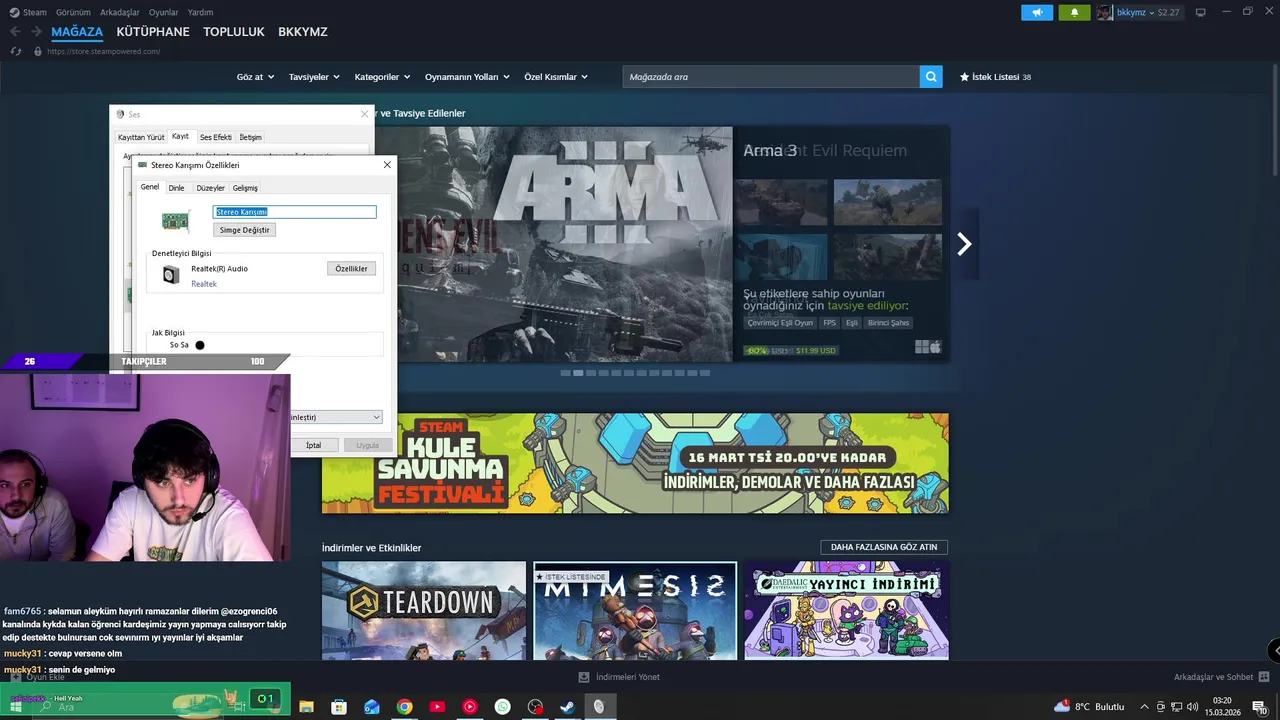The width and height of the screenshot is (1280, 720).
Task: Go back with the left arrow
Action: (15, 32)
